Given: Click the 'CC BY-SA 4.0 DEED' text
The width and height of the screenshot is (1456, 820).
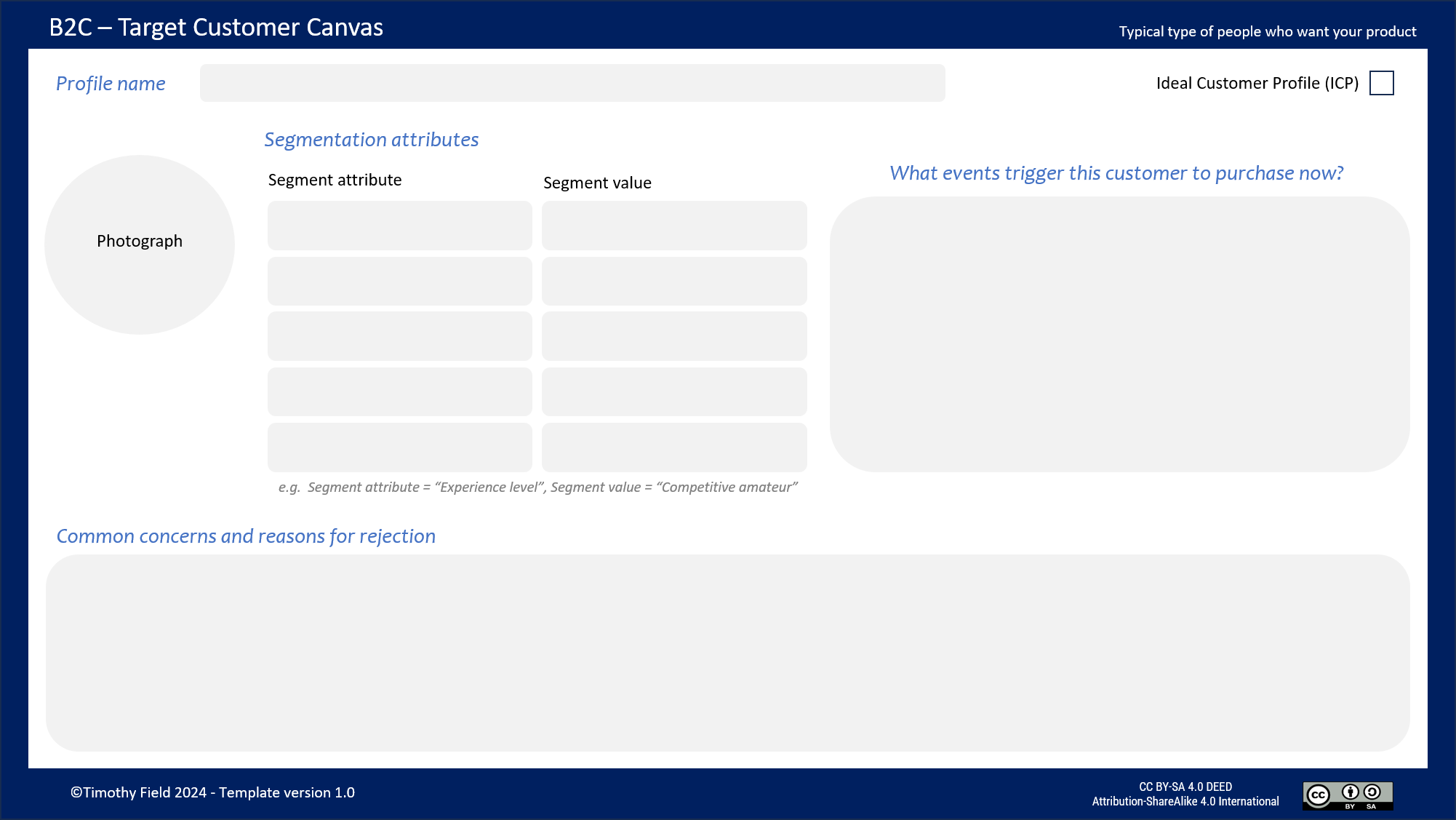Looking at the screenshot, I should click(x=1185, y=787).
